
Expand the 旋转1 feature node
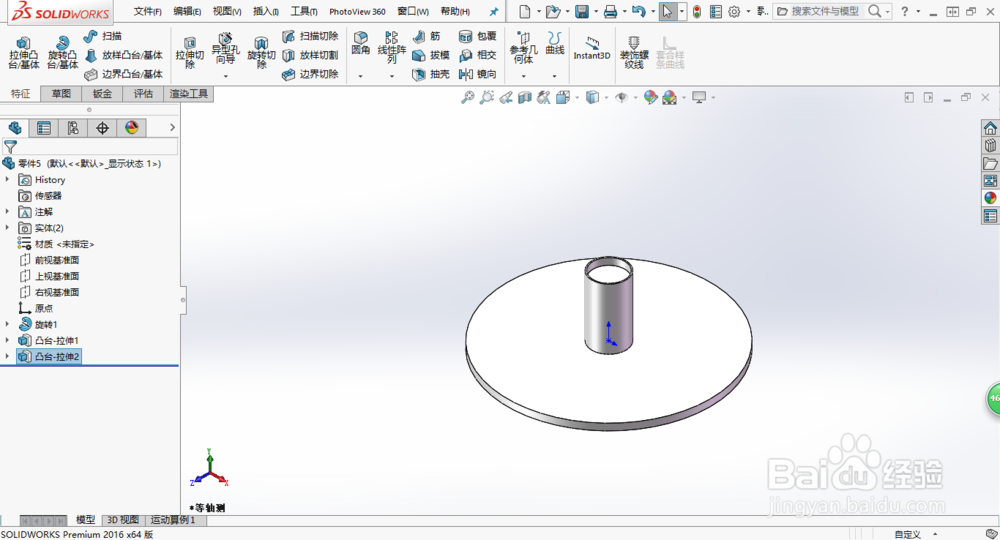pos(7,325)
